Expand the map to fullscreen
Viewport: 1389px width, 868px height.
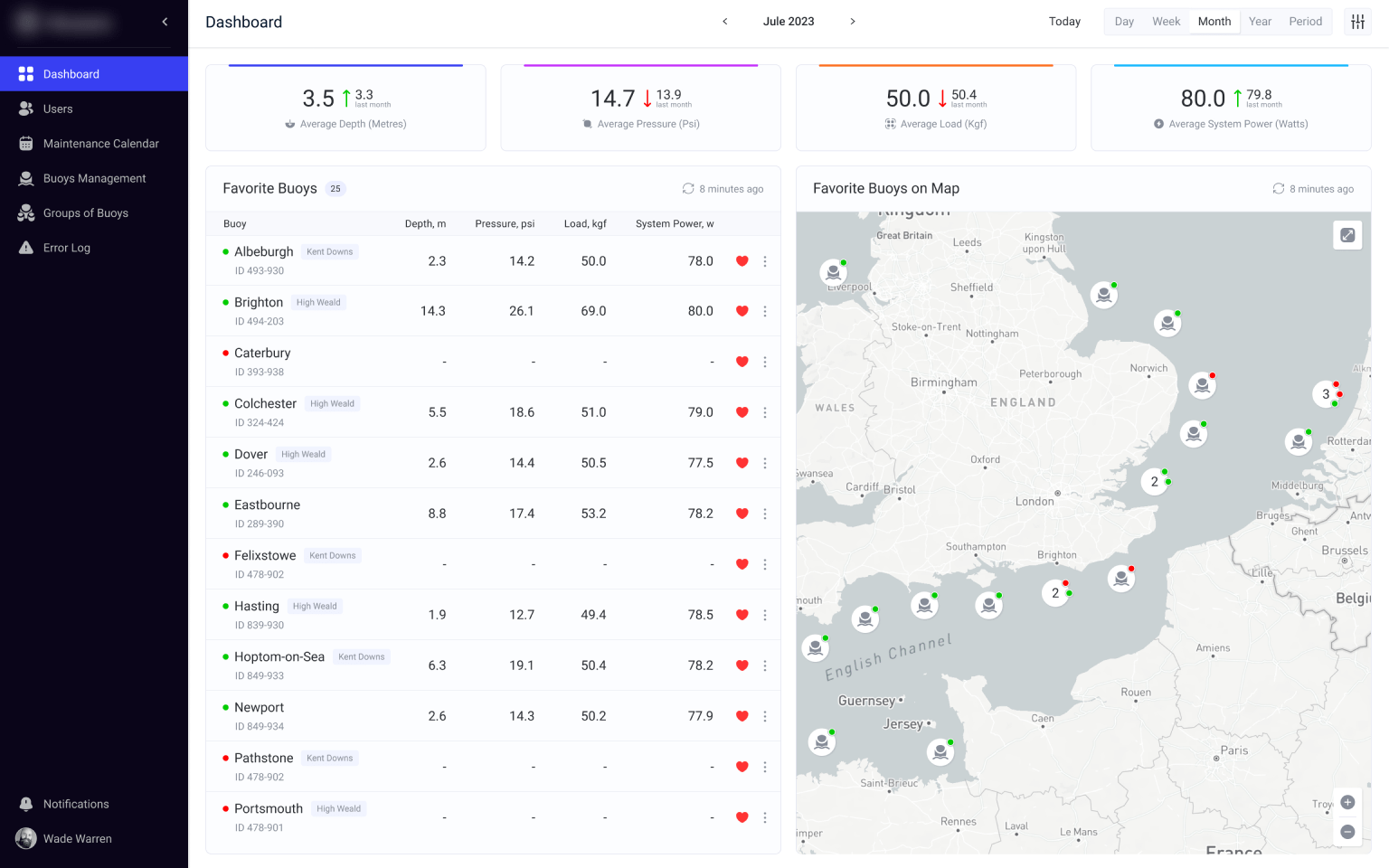tap(1347, 234)
